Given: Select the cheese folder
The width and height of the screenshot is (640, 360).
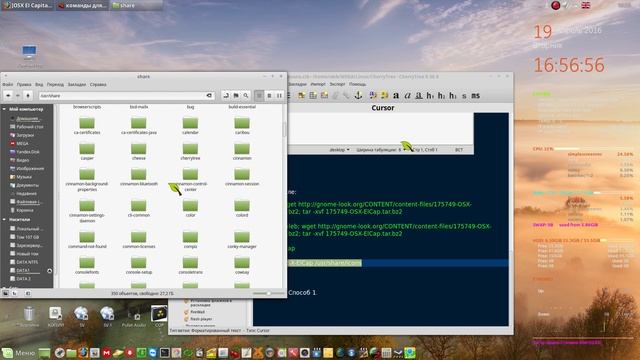Looking at the screenshot, I should click(139, 152).
